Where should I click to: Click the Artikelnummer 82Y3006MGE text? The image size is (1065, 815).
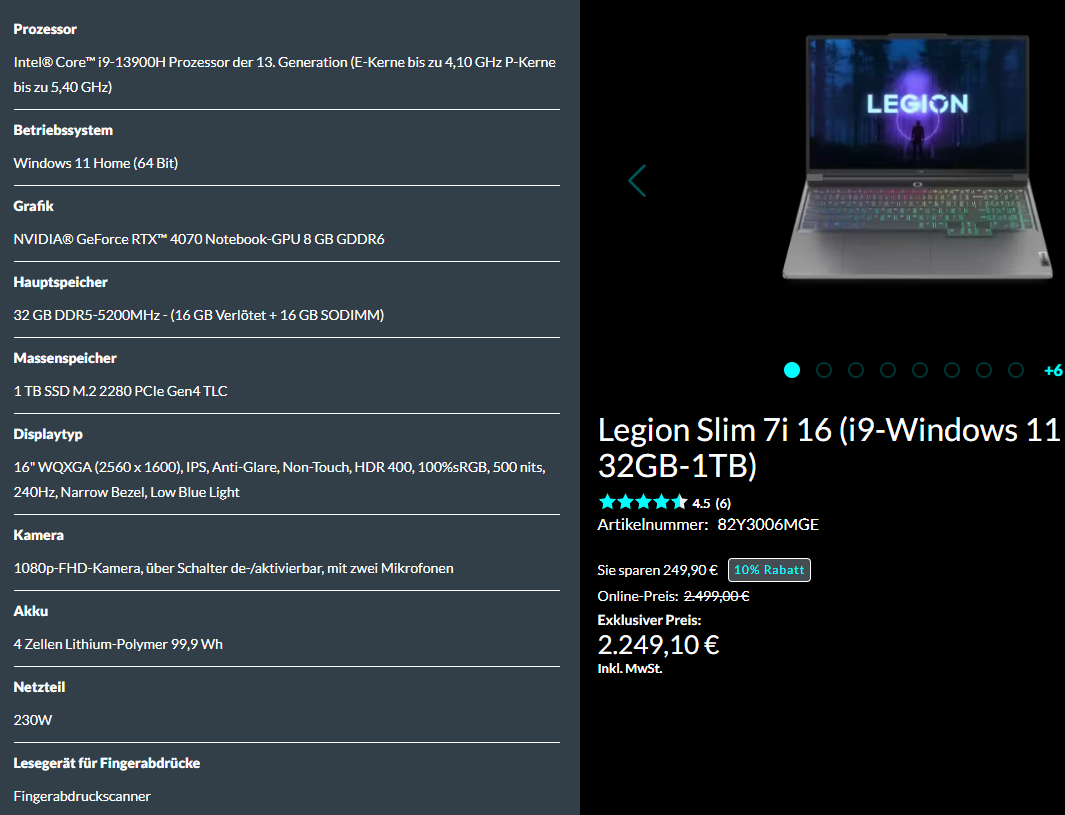(x=708, y=524)
